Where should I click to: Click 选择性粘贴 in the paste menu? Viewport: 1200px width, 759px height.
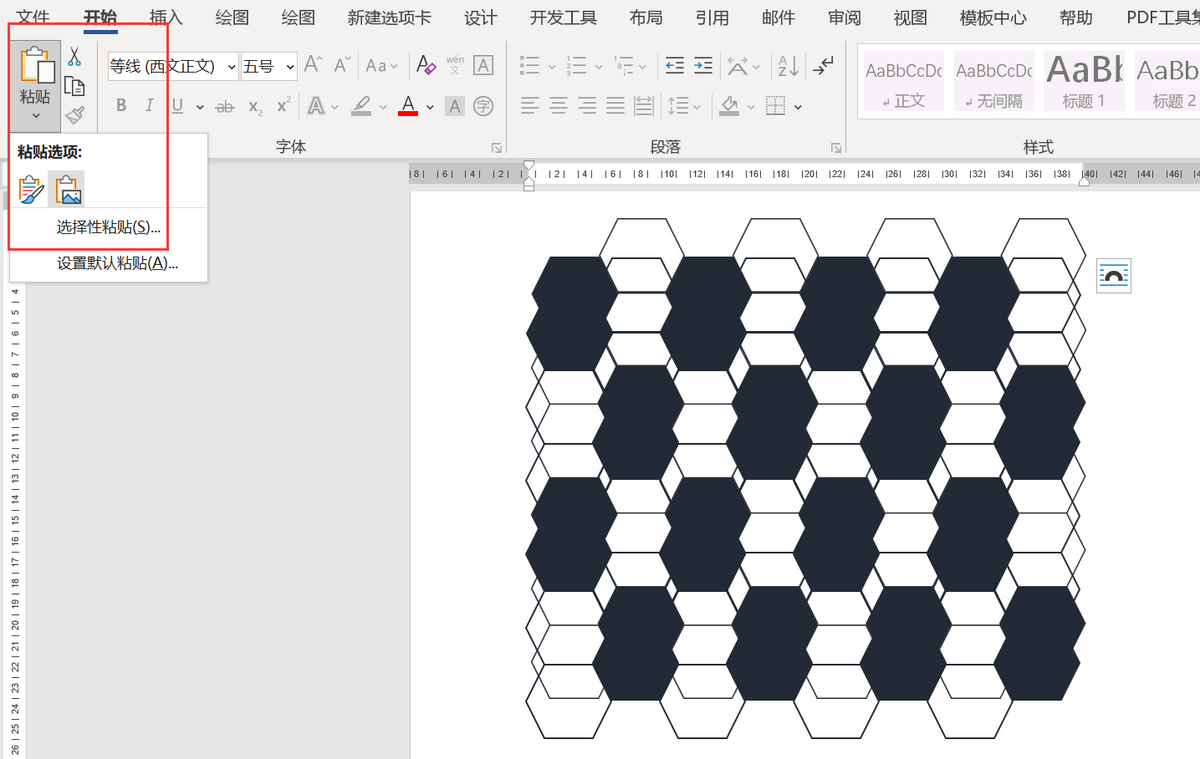[x=108, y=227]
